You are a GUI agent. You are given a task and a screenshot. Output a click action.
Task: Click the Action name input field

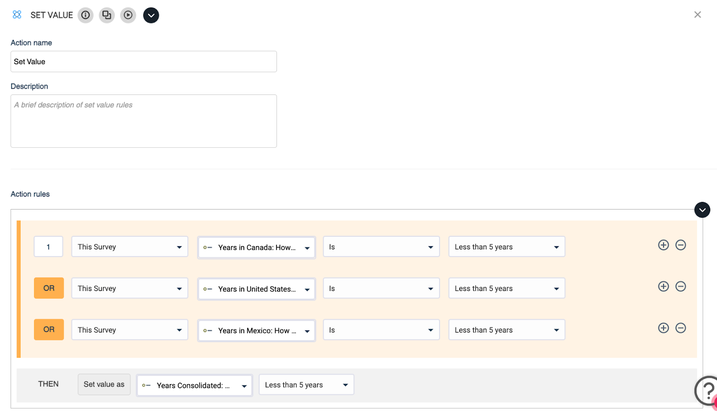pos(144,61)
